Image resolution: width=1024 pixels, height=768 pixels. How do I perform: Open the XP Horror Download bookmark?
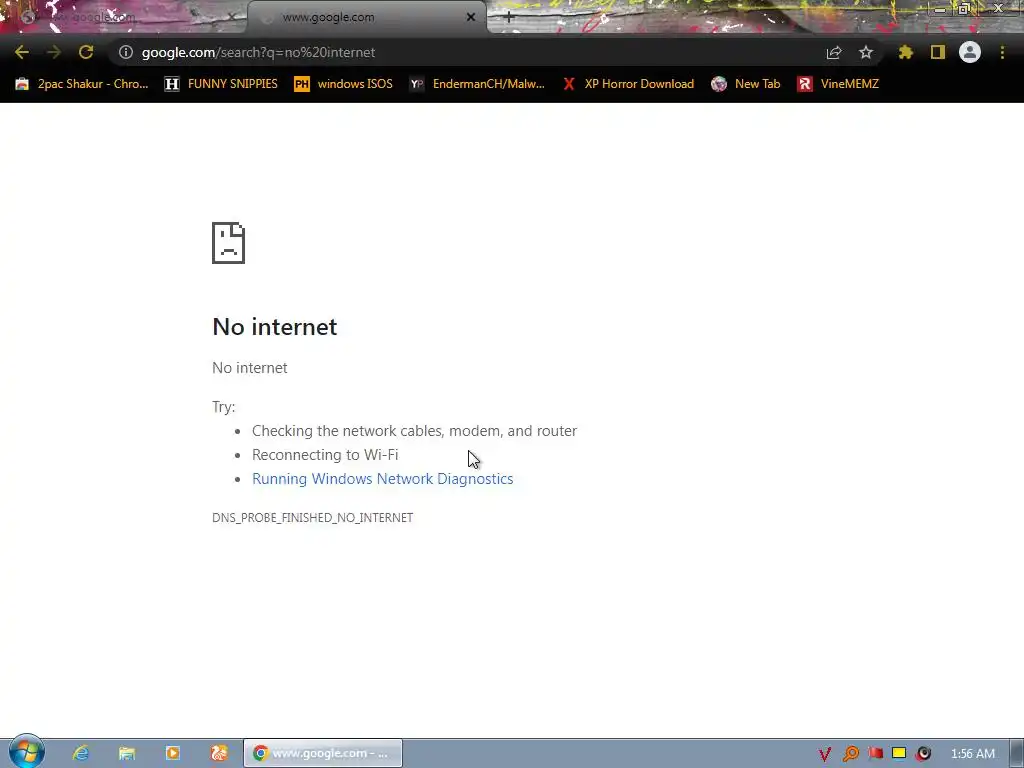coord(629,84)
